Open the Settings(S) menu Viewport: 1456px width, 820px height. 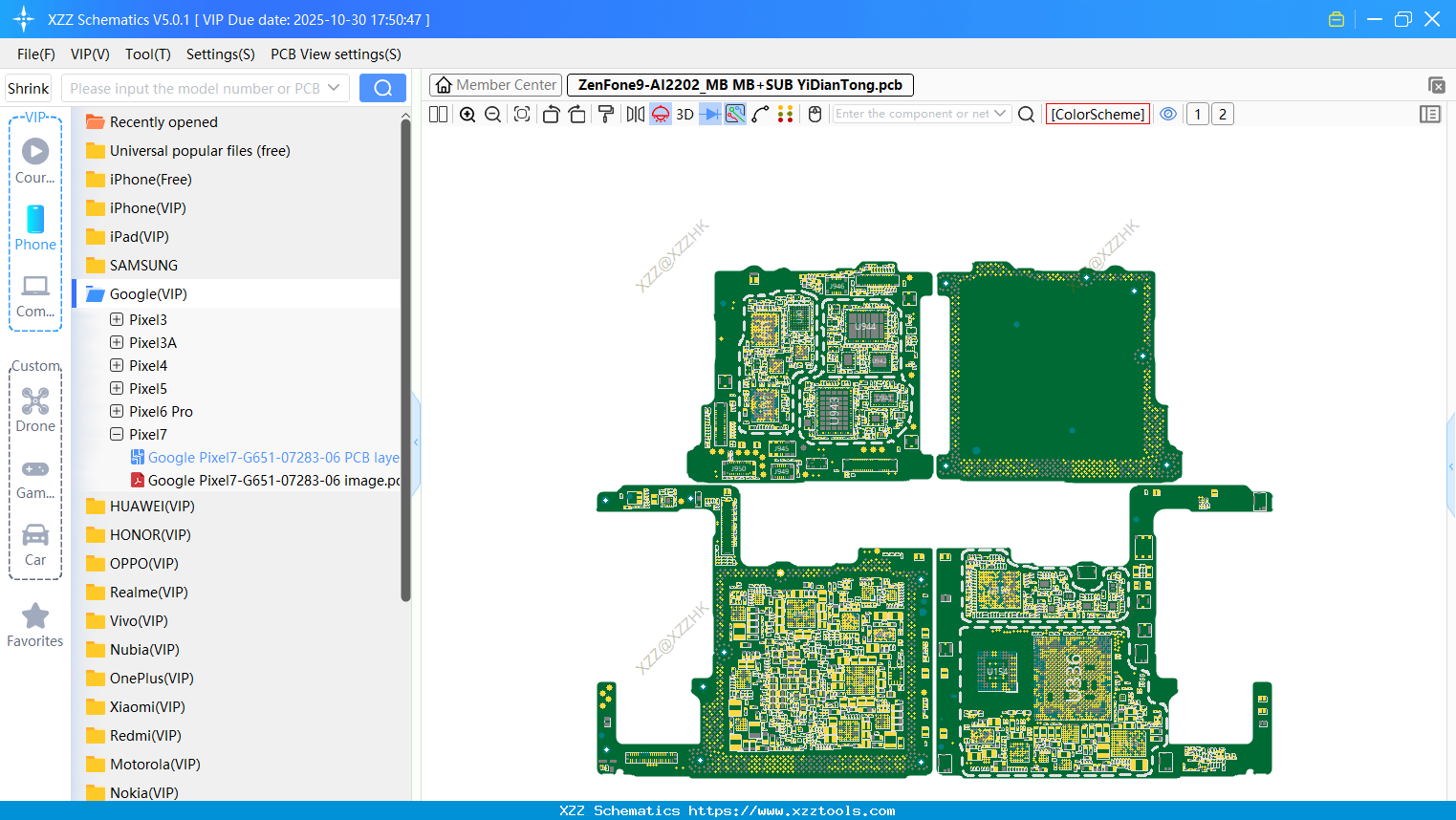(x=221, y=54)
